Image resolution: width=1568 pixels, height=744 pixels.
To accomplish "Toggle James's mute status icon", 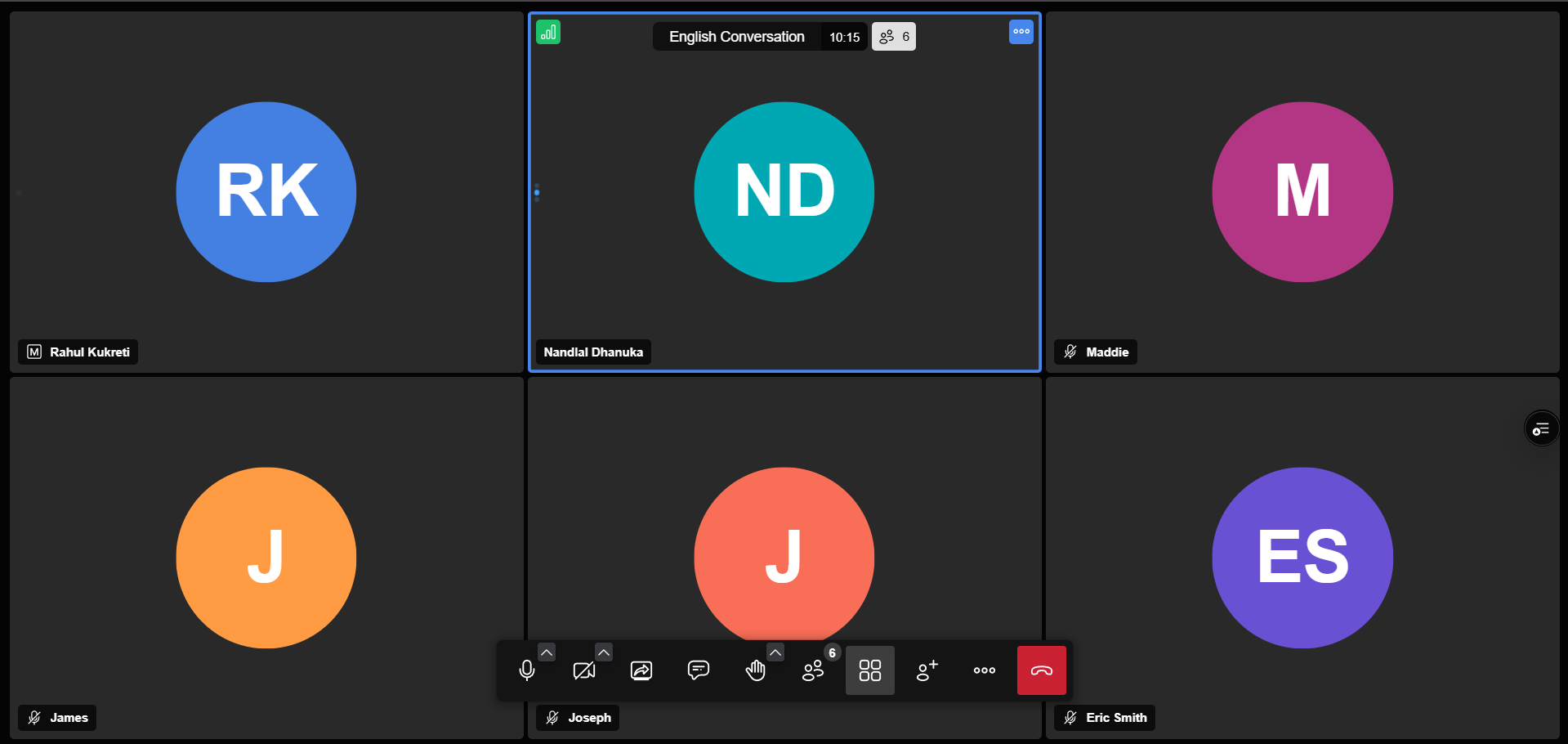I will coord(34,717).
